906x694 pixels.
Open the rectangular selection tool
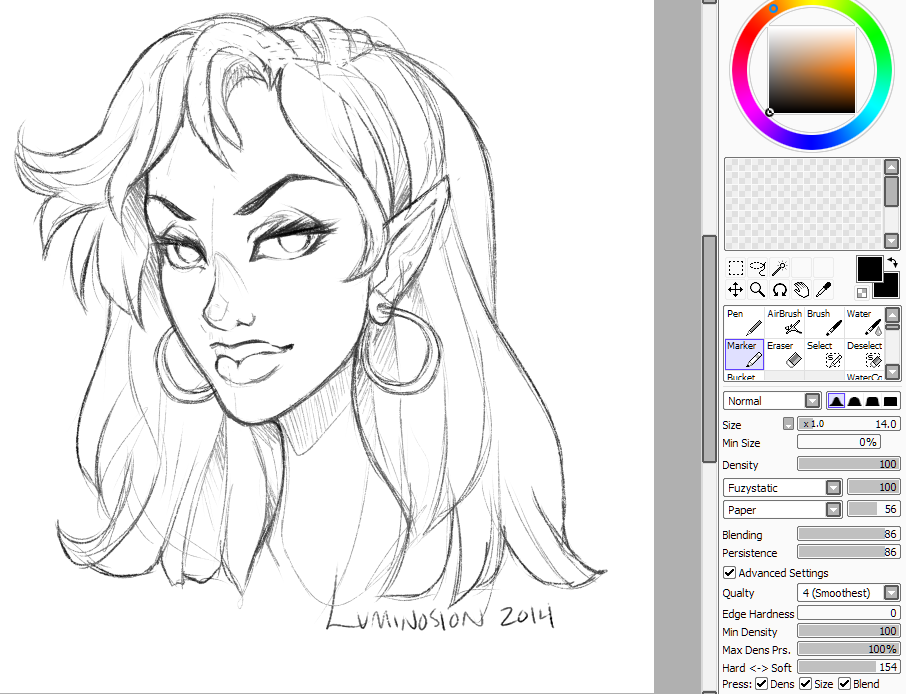(x=736, y=267)
